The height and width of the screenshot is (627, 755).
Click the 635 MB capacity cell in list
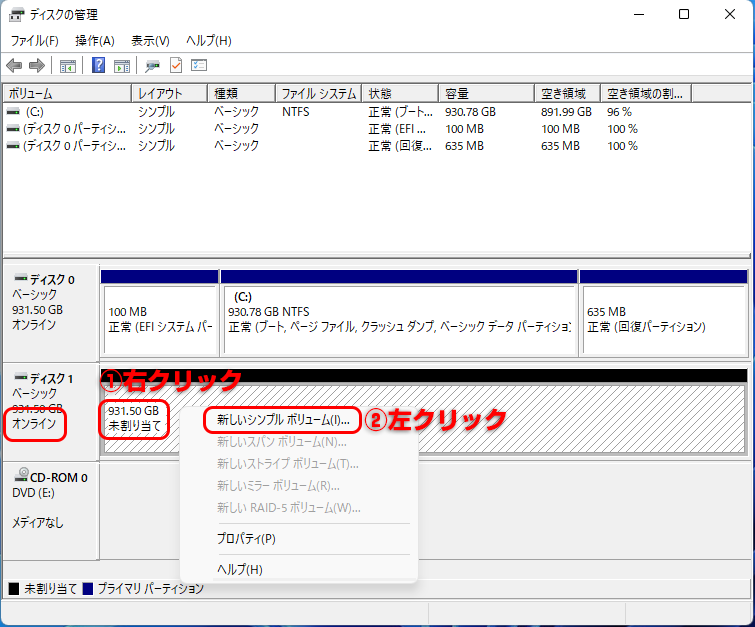(464, 146)
